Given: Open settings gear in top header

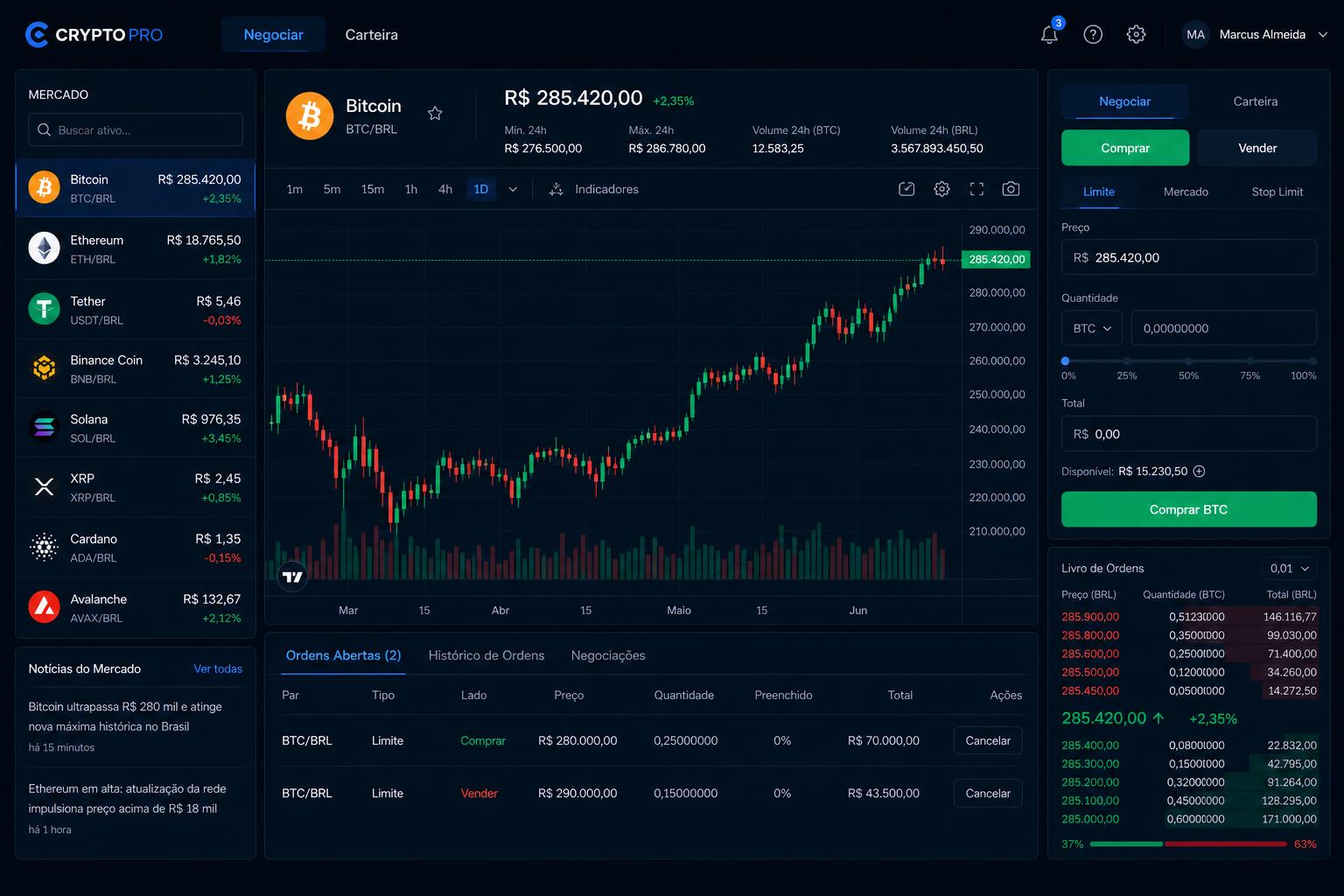Looking at the screenshot, I should [x=1136, y=34].
